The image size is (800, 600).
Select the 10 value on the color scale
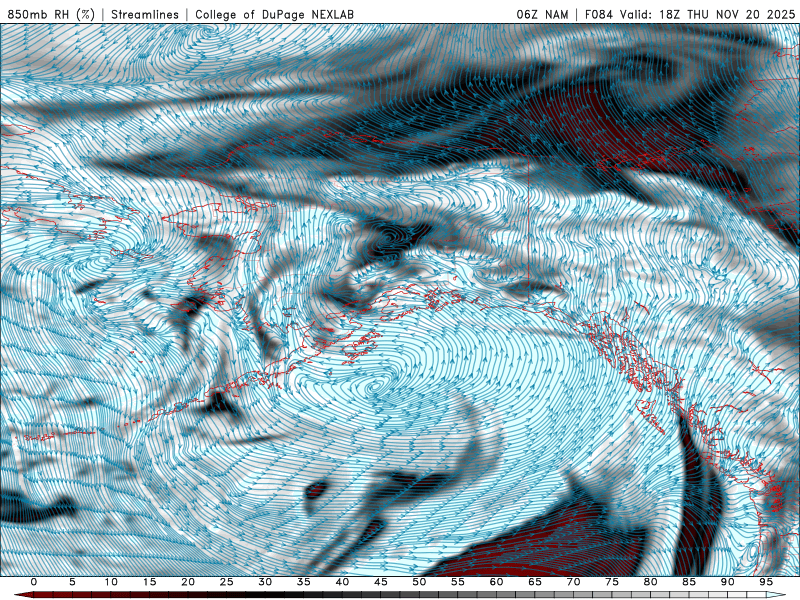pos(111,582)
